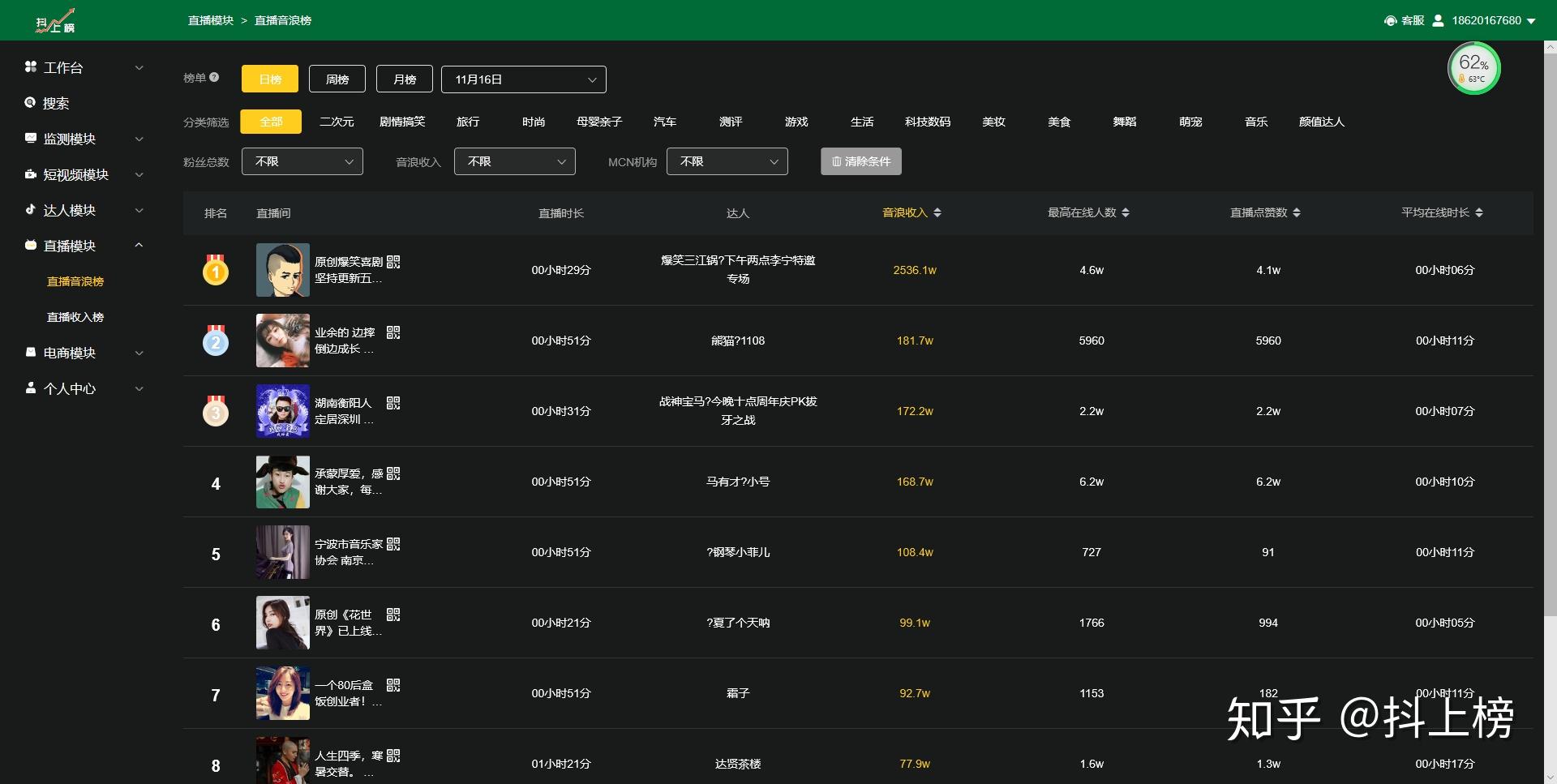
Task: Open thumbnail of 原创爆笑喜剧 room
Action: click(283, 270)
